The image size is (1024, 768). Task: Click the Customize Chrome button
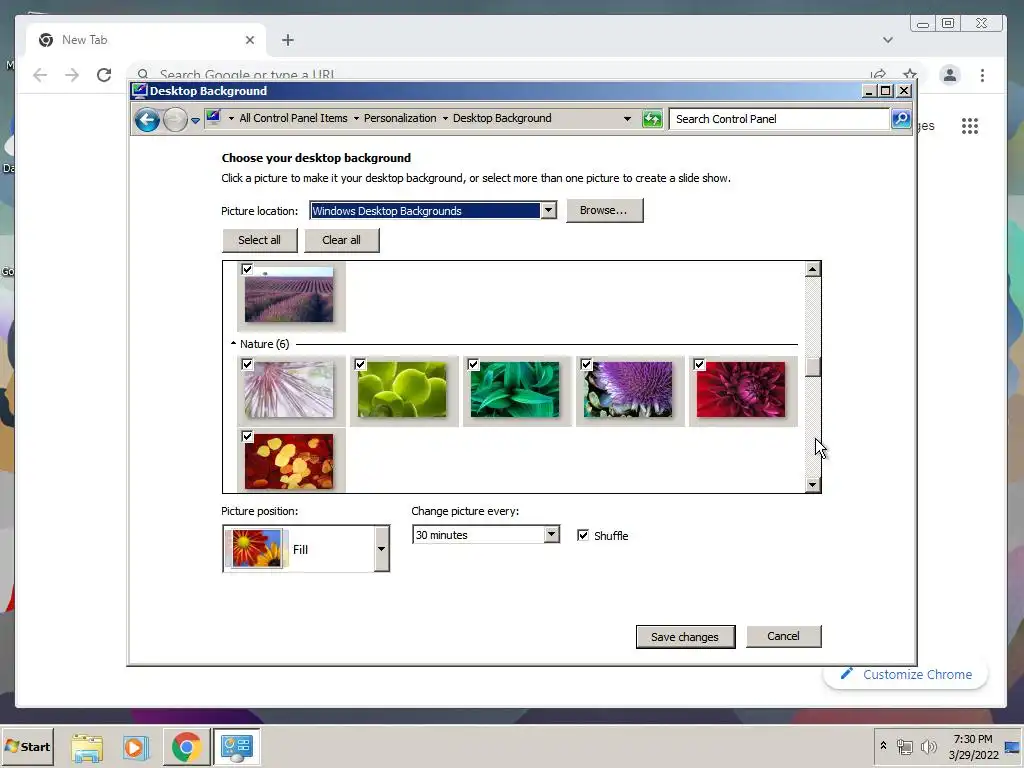(x=906, y=674)
